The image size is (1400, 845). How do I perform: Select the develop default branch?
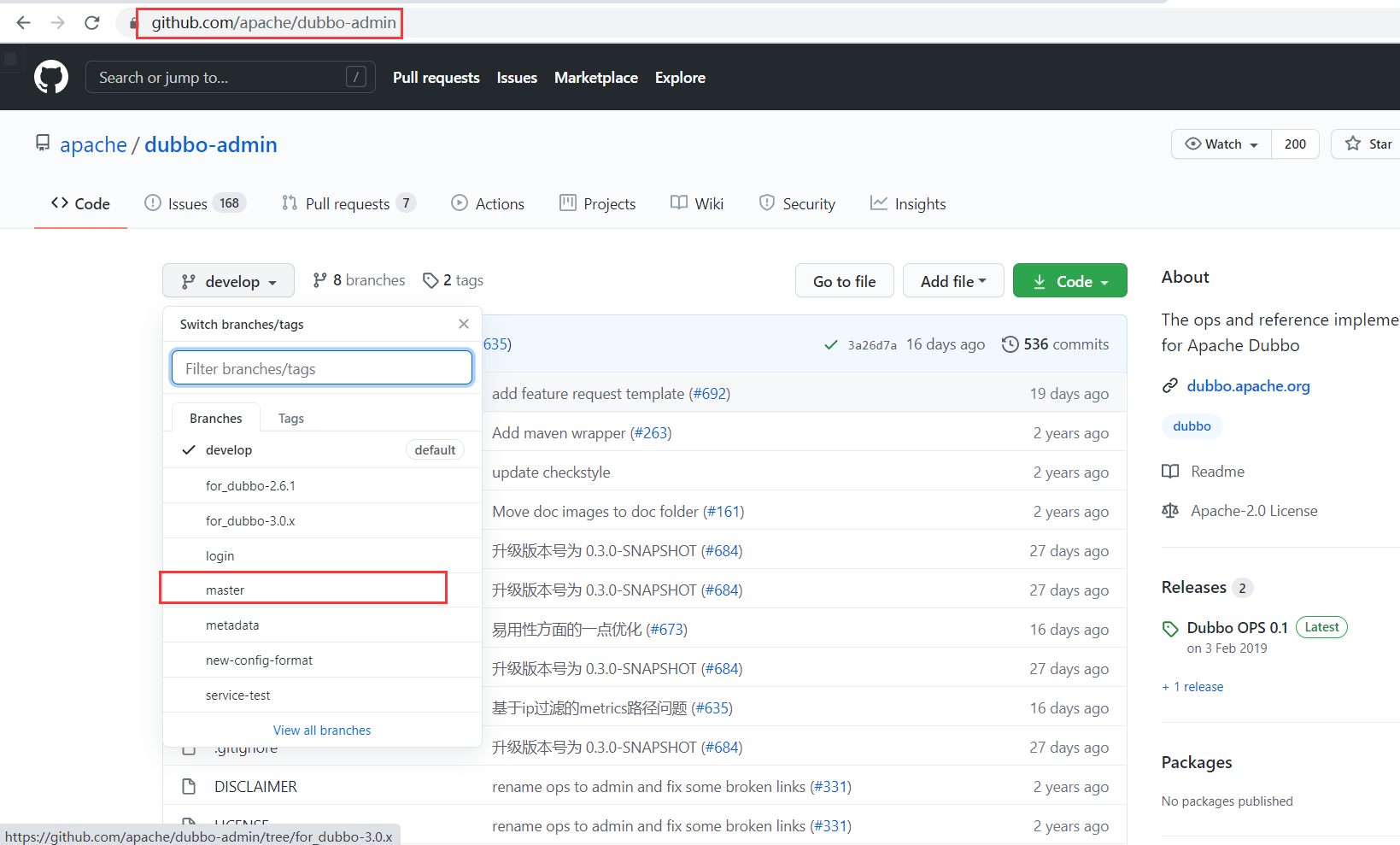tap(322, 450)
